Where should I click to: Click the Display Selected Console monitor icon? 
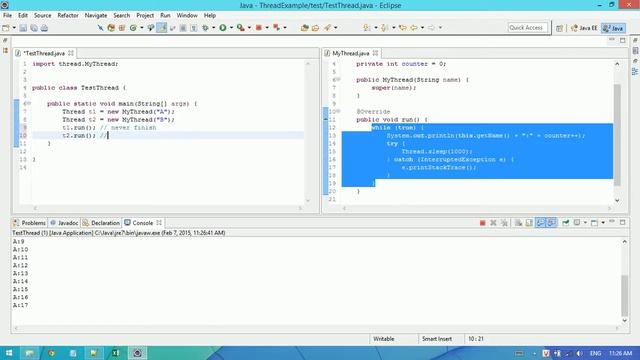pos(577,223)
